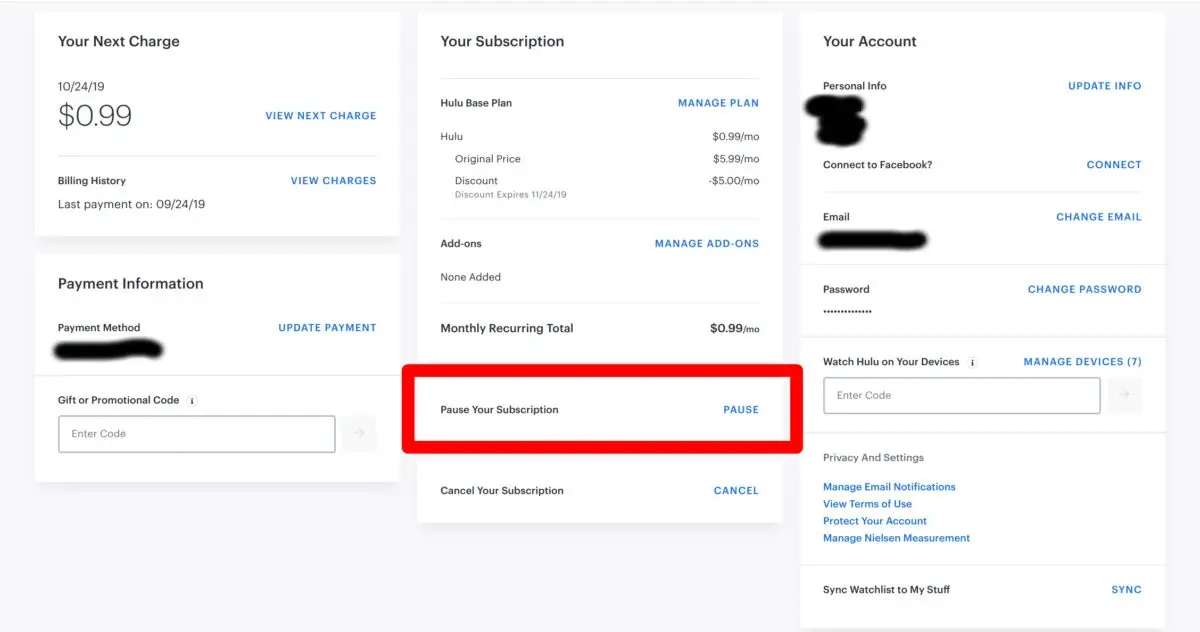Viewport: 1200px width, 632px height.
Task: Click the Your Subscription heading
Action: point(502,42)
